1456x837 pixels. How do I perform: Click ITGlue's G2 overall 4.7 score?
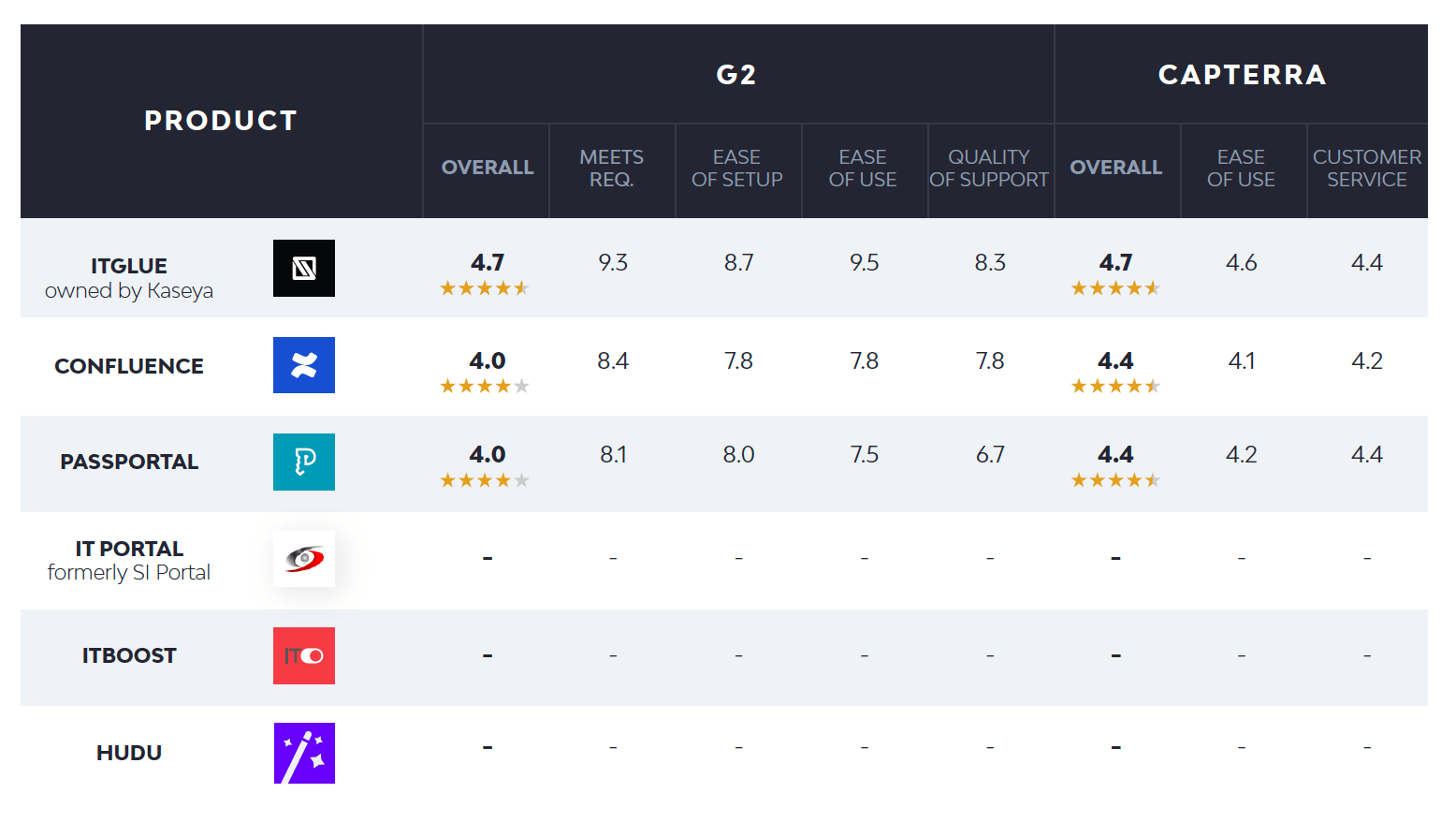pos(488,263)
